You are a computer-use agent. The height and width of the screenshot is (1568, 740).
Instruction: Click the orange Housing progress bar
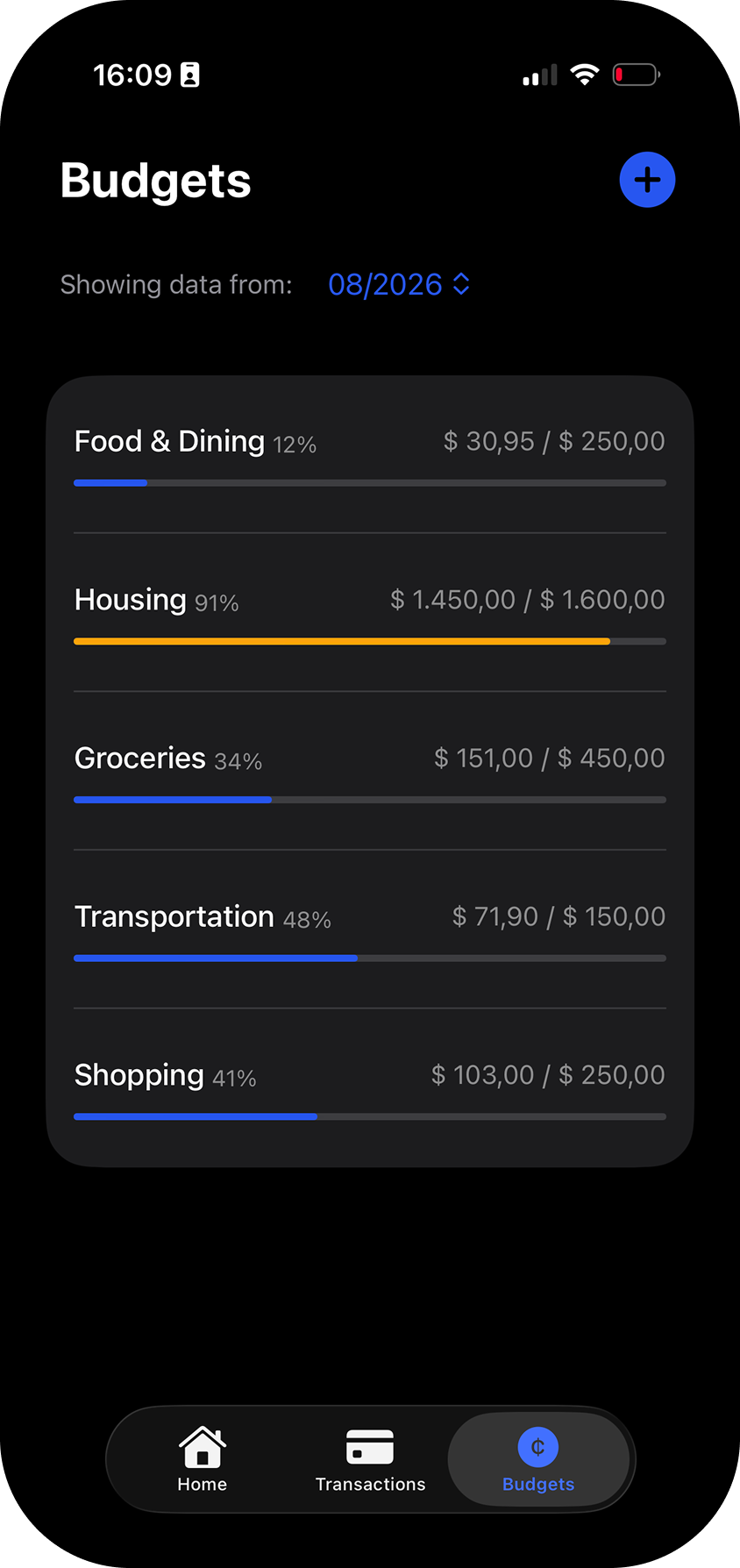click(x=342, y=641)
